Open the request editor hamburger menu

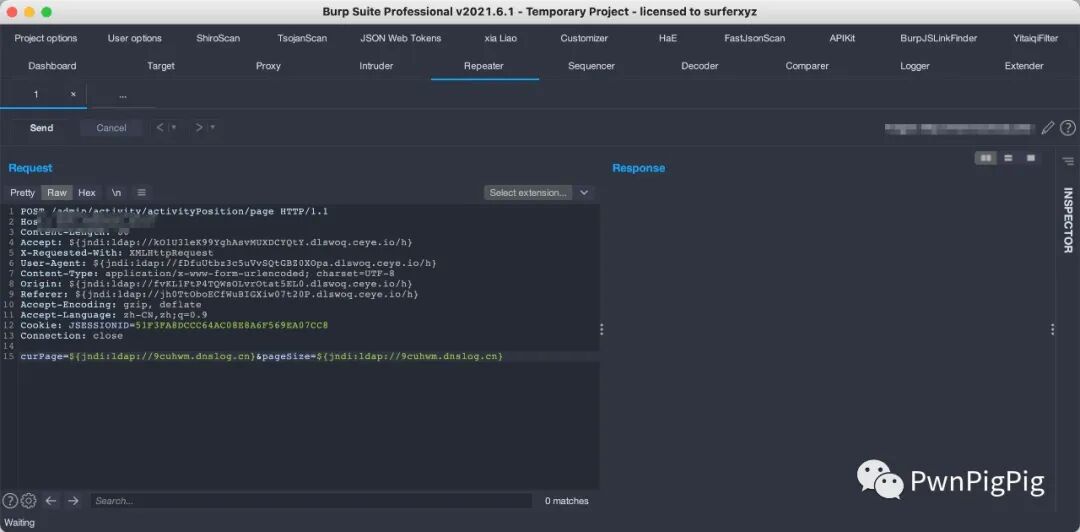(x=141, y=193)
